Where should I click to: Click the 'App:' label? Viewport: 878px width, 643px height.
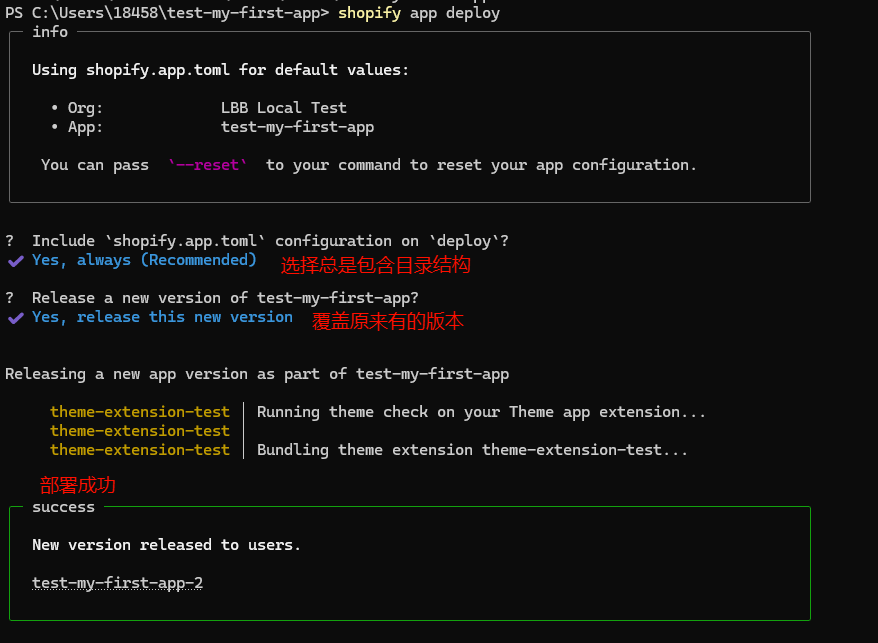[x=86, y=127]
